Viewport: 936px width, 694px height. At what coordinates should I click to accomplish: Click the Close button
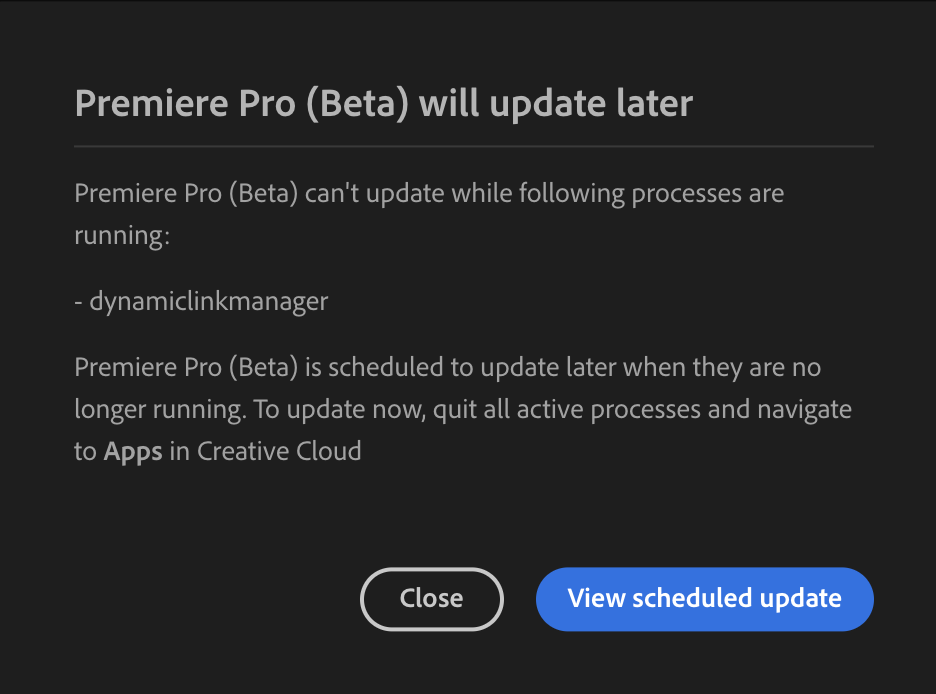431,599
